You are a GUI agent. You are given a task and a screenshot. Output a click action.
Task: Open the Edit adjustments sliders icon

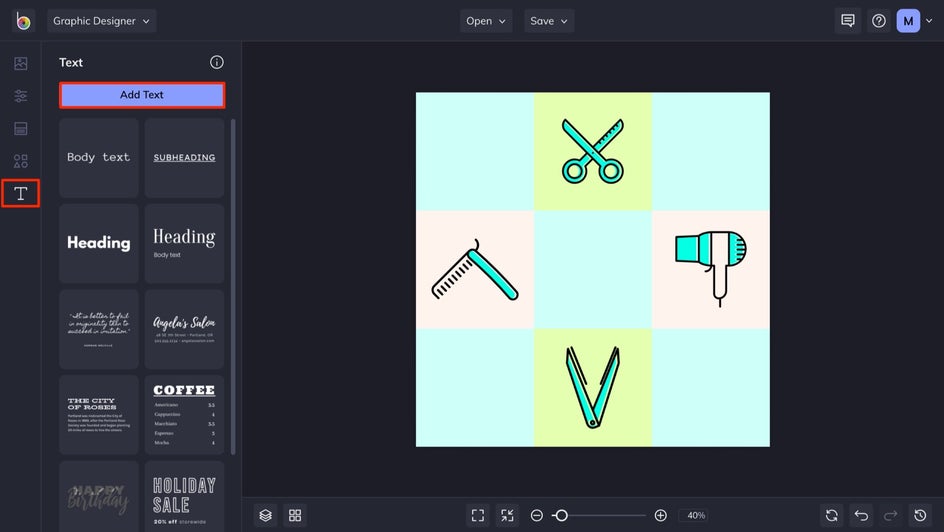(20, 96)
